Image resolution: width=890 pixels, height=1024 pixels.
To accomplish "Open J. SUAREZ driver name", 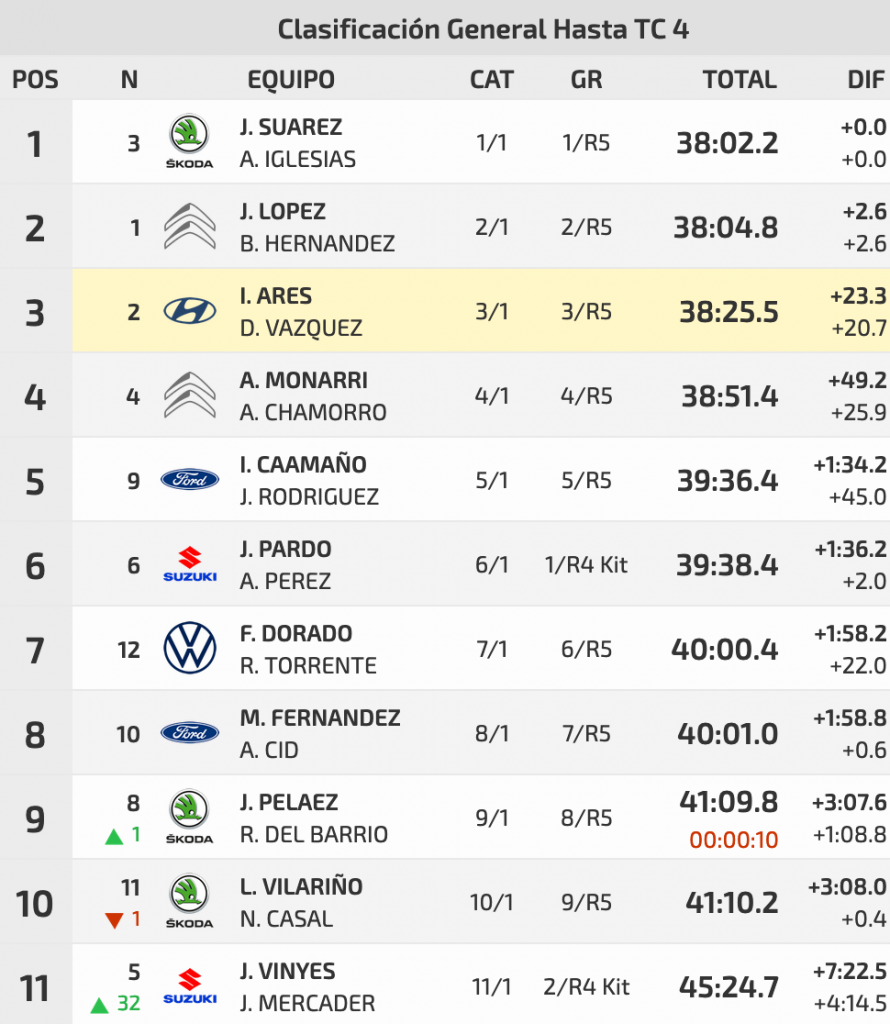I will [291, 128].
